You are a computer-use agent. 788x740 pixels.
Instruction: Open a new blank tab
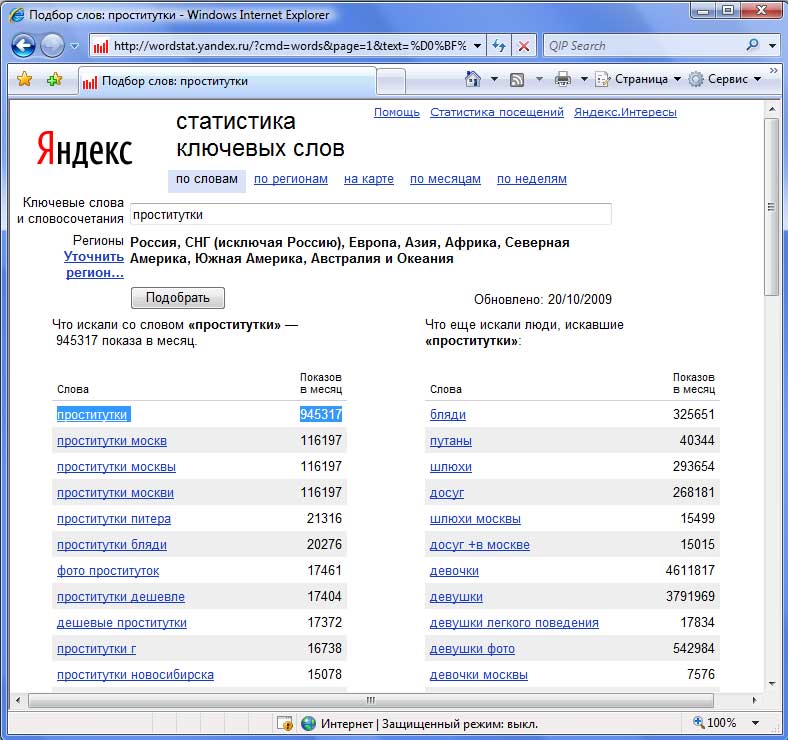click(391, 81)
